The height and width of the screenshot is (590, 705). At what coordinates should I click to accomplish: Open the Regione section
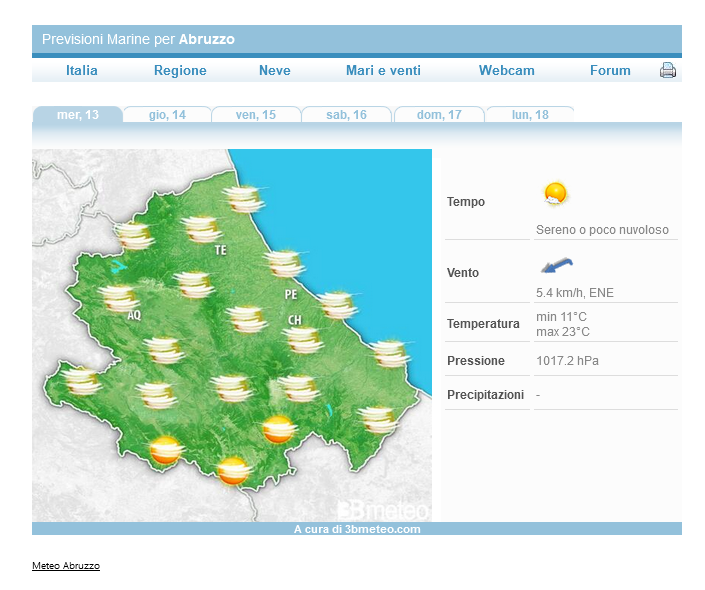pos(180,70)
